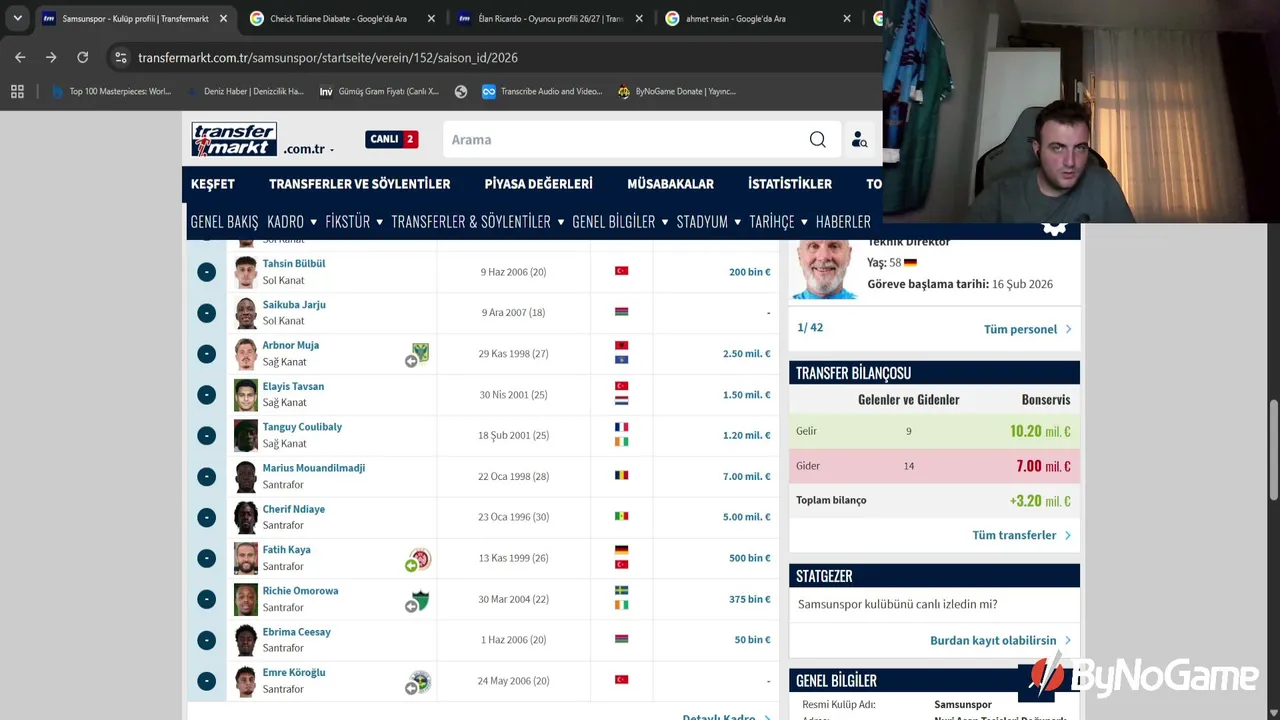Open Richie Omorowa's player profile link
1280x720 pixels.
pos(300,591)
